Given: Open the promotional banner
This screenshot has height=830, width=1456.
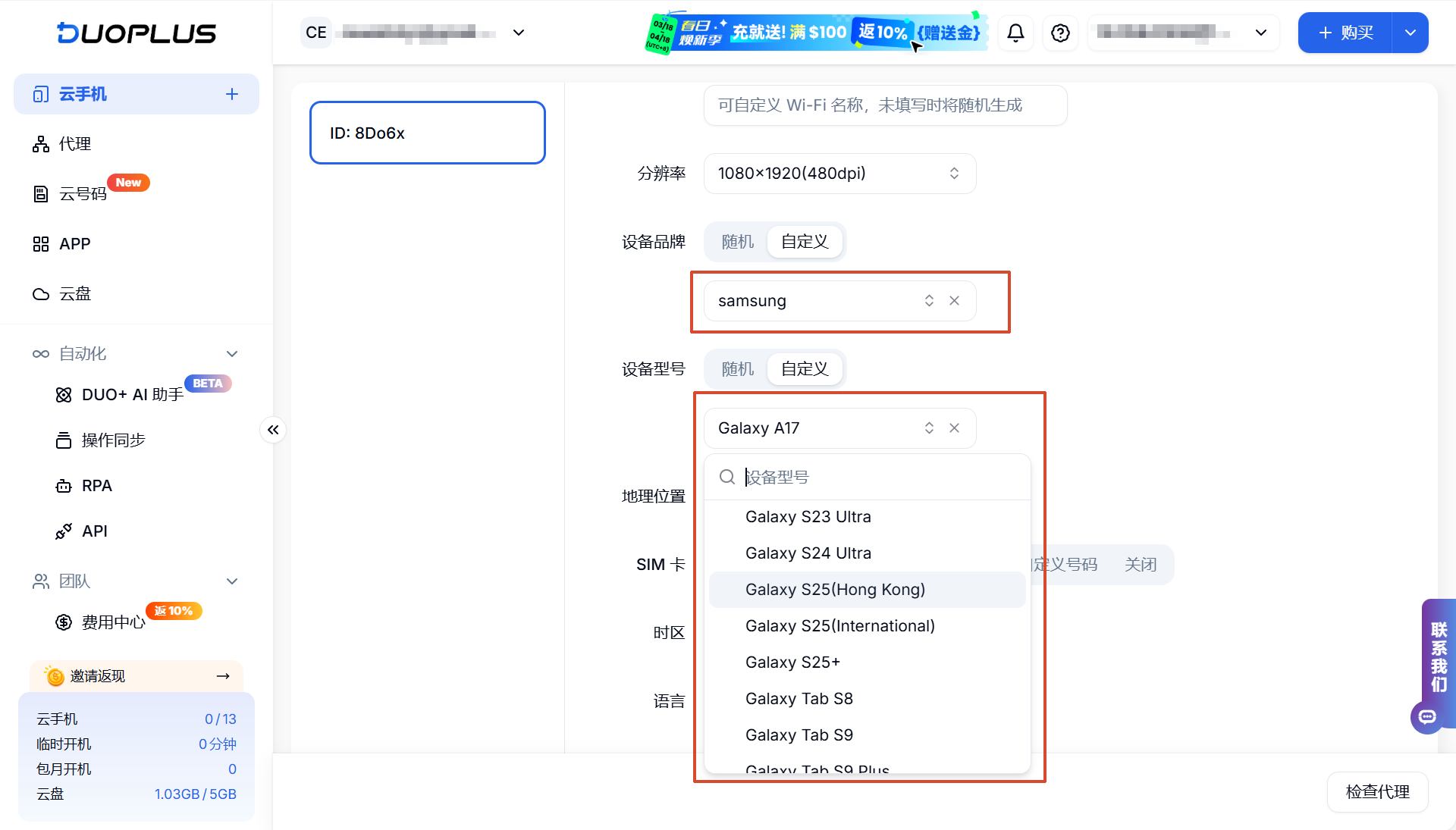Looking at the screenshot, I should point(816,33).
